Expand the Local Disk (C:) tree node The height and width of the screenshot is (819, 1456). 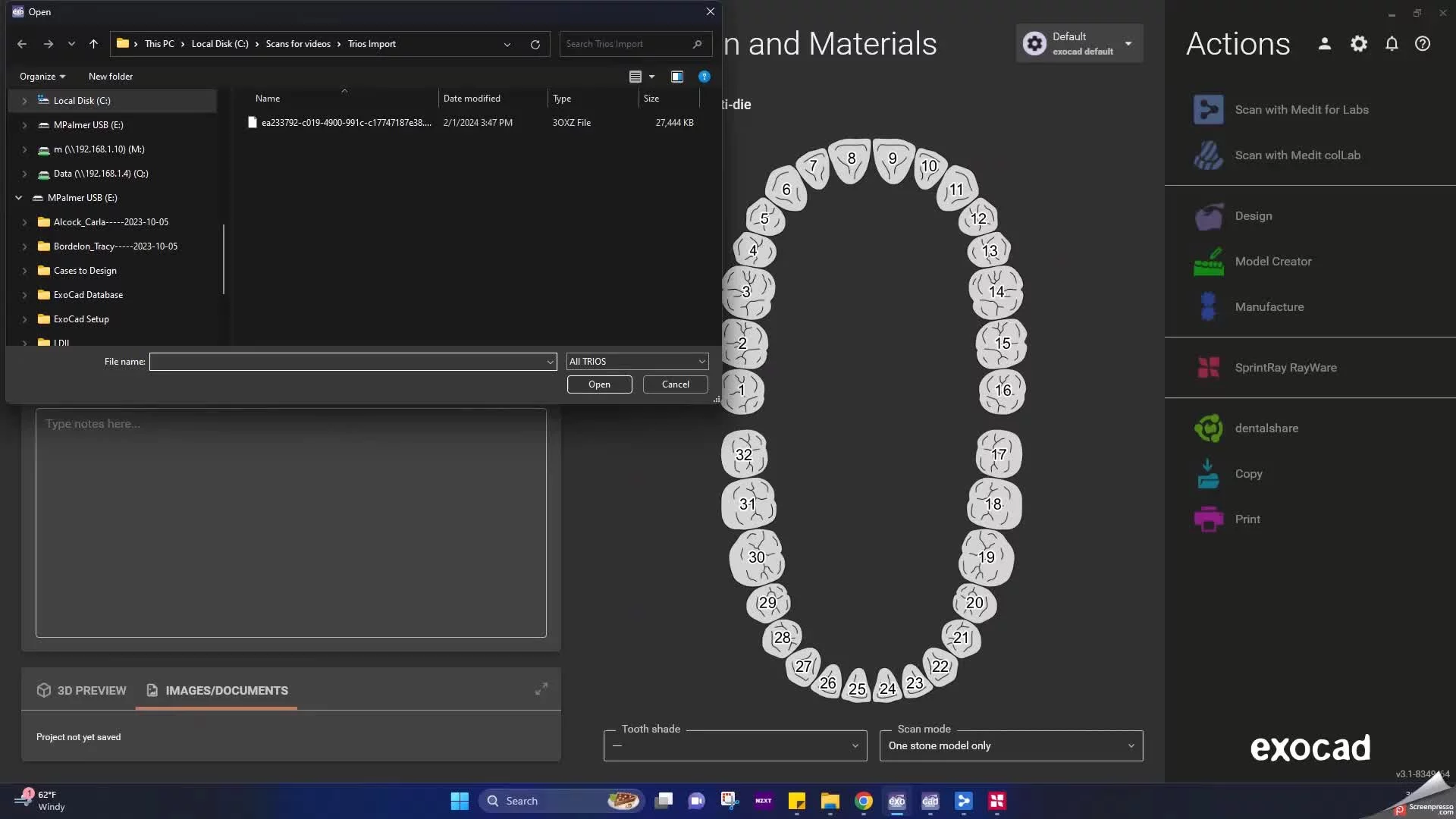(x=24, y=101)
